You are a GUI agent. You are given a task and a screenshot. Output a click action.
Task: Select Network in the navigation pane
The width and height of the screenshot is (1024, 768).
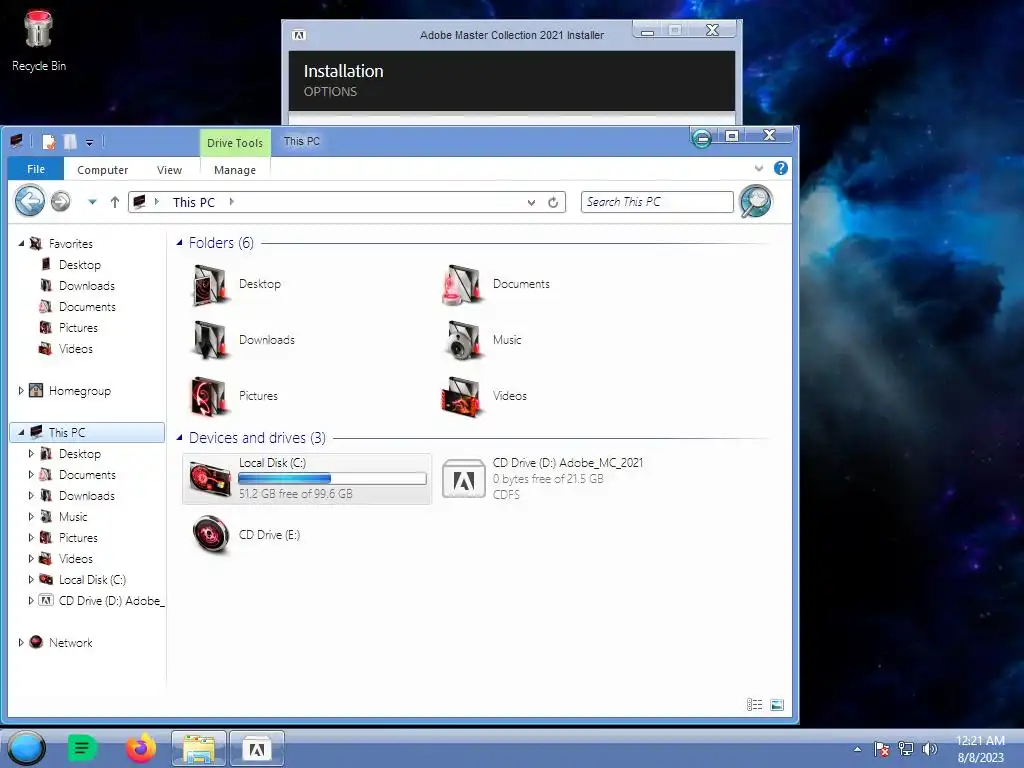click(70, 643)
